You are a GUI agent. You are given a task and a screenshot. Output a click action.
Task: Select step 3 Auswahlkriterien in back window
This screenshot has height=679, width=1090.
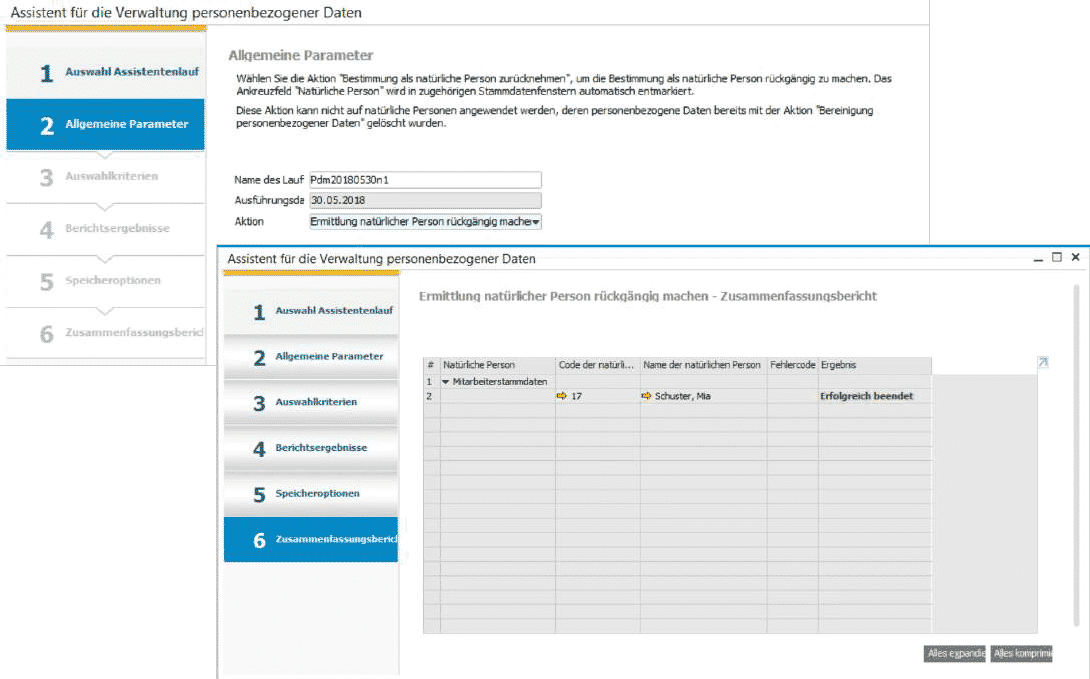(x=106, y=177)
